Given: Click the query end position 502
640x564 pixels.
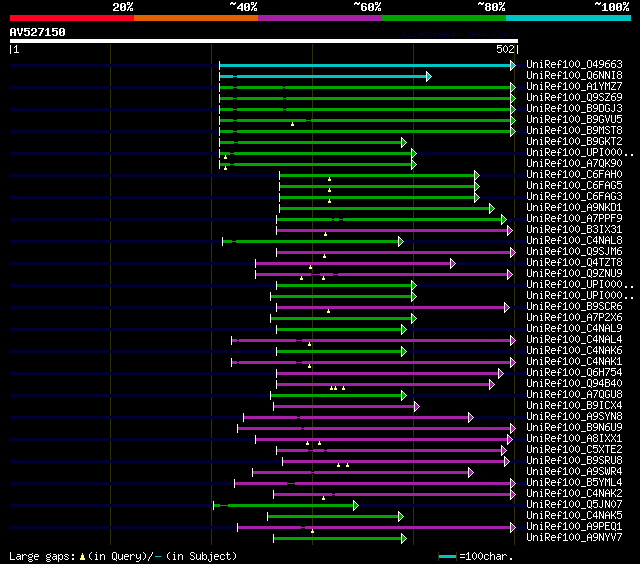Looking at the screenshot, I should (505, 49).
